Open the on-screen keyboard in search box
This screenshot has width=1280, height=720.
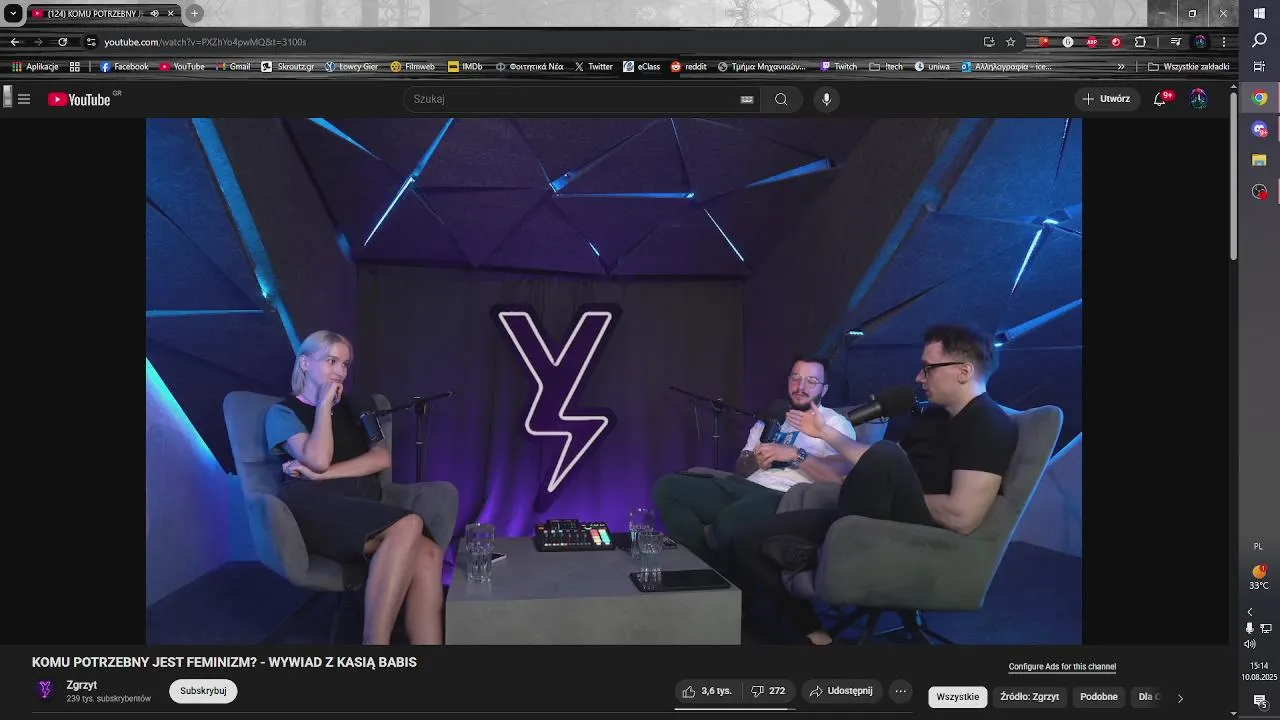(x=747, y=99)
